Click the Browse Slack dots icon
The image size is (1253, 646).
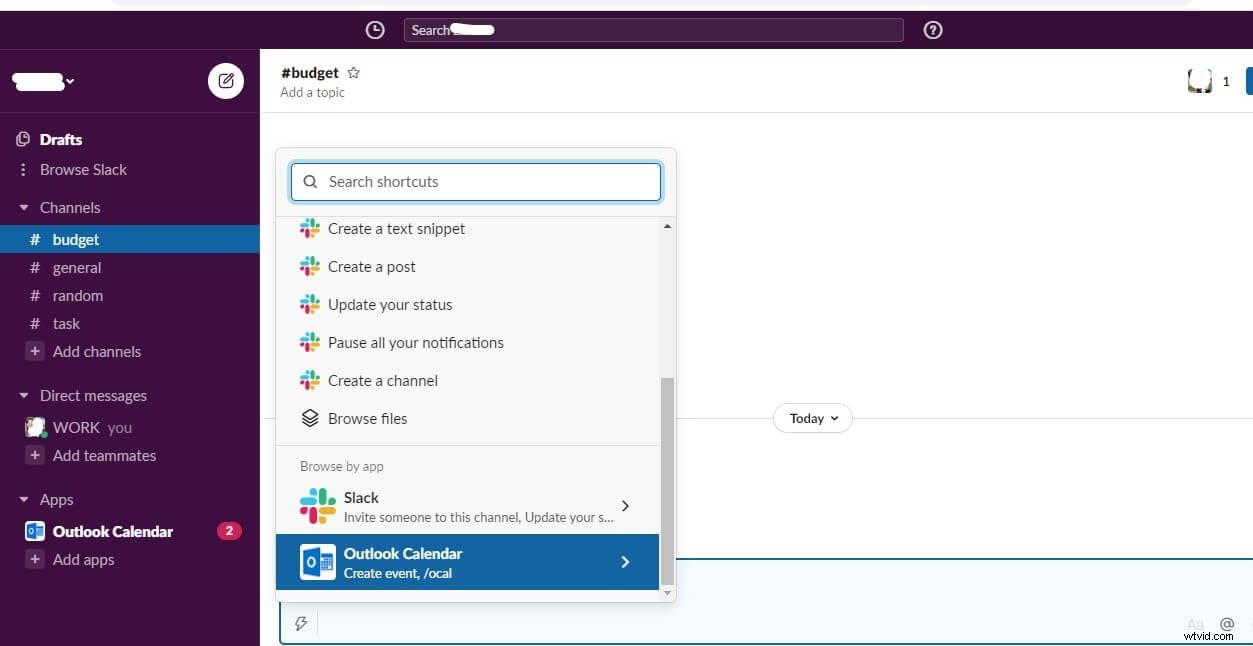tap(23, 169)
